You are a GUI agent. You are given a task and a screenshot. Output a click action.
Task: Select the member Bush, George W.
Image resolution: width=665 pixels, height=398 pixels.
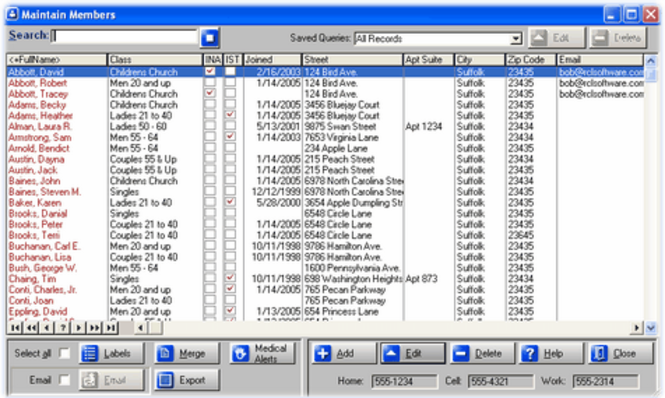coord(42,268)
